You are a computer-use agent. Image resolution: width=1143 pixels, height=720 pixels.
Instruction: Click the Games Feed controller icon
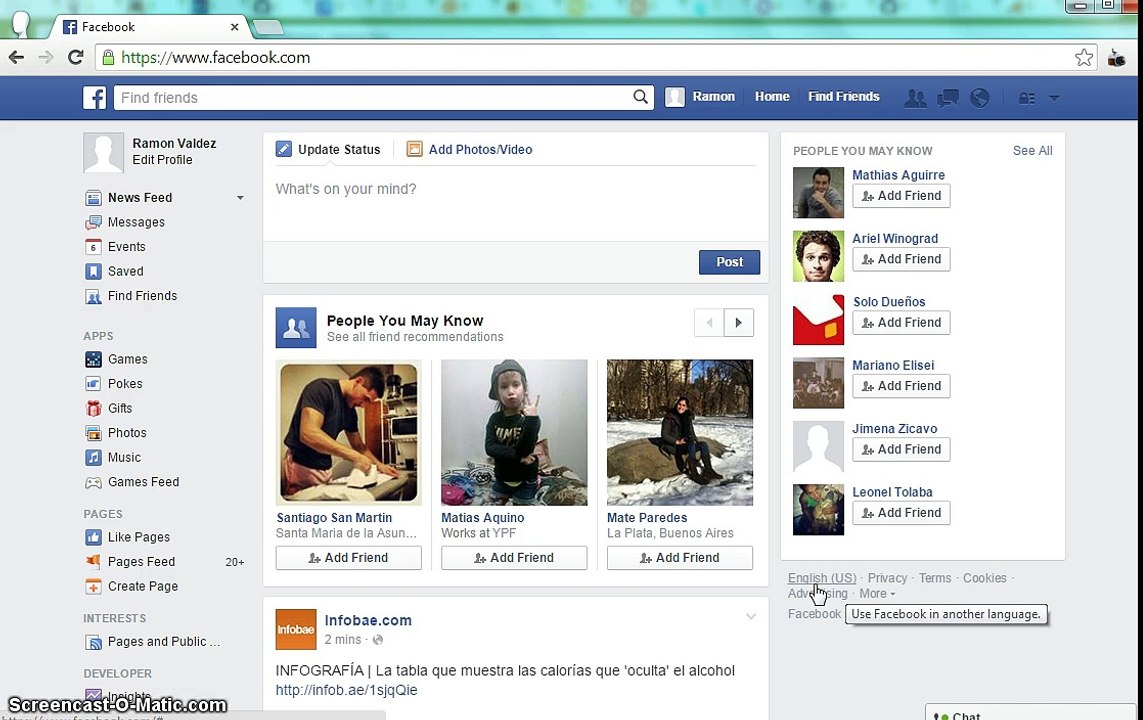point(93,482)
